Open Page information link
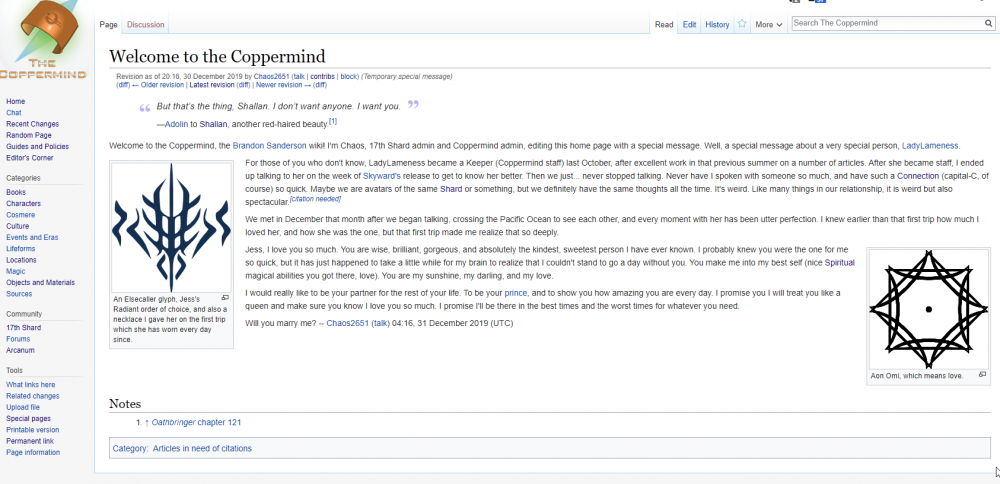This screenshot has width=1000, height=484. click(33, 452)
